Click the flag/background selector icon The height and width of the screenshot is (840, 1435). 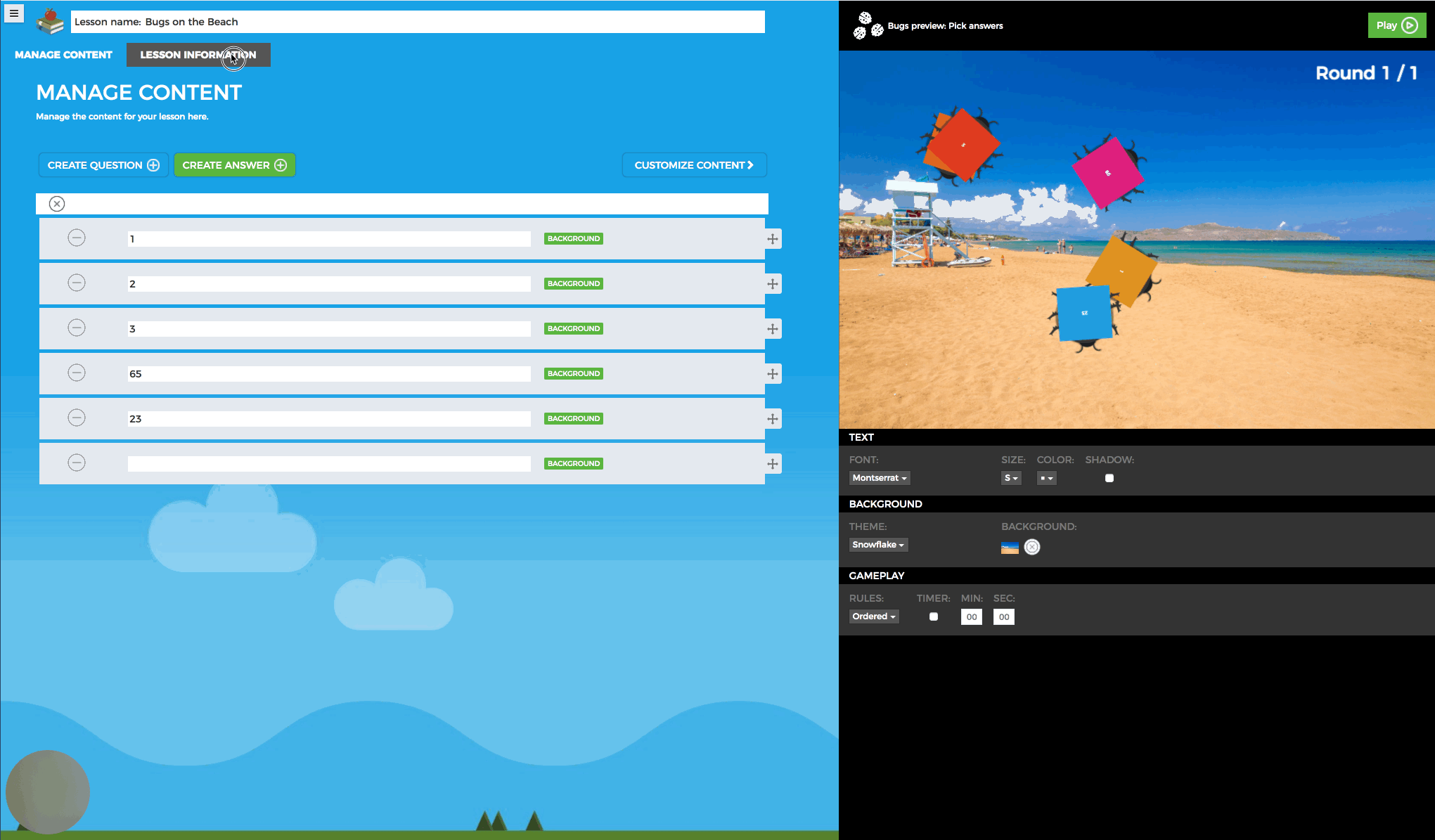pyautogui.click(x=1009, y=546)
